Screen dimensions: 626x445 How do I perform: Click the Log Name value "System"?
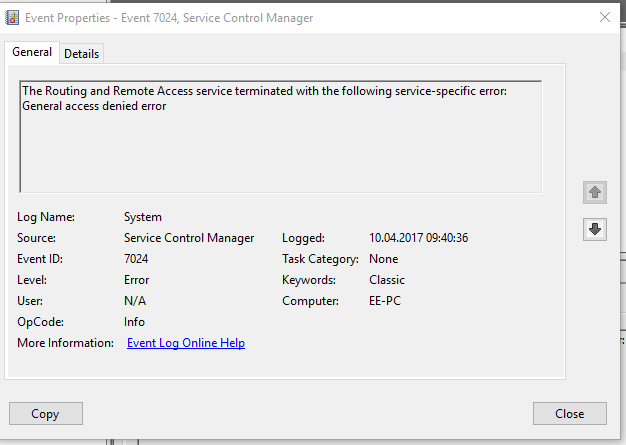[143, 217]
